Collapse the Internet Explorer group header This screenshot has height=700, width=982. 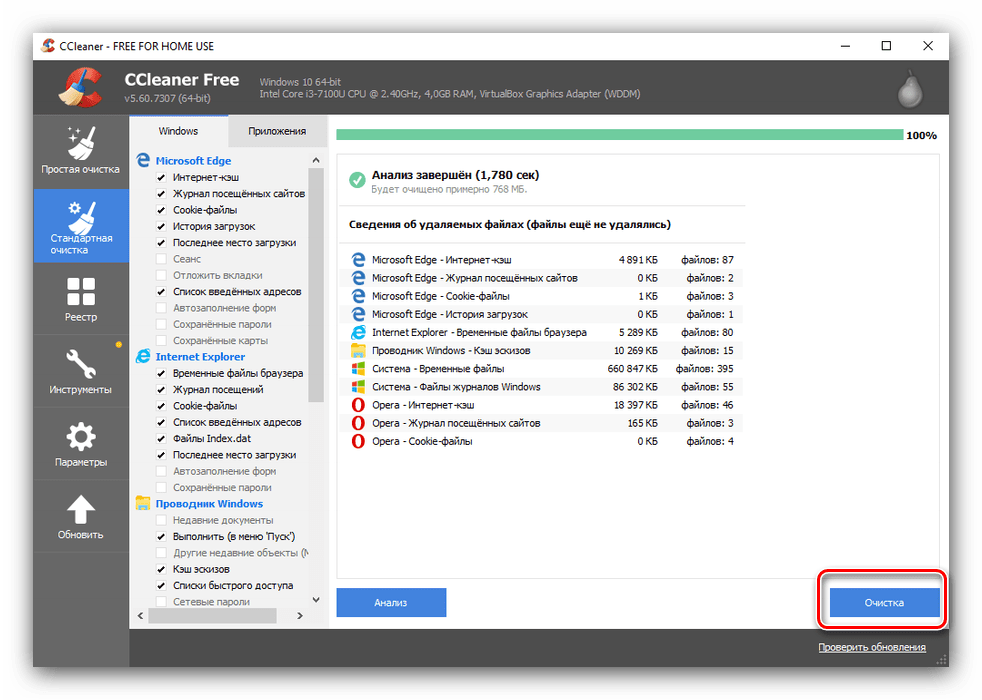pos(200,356)
